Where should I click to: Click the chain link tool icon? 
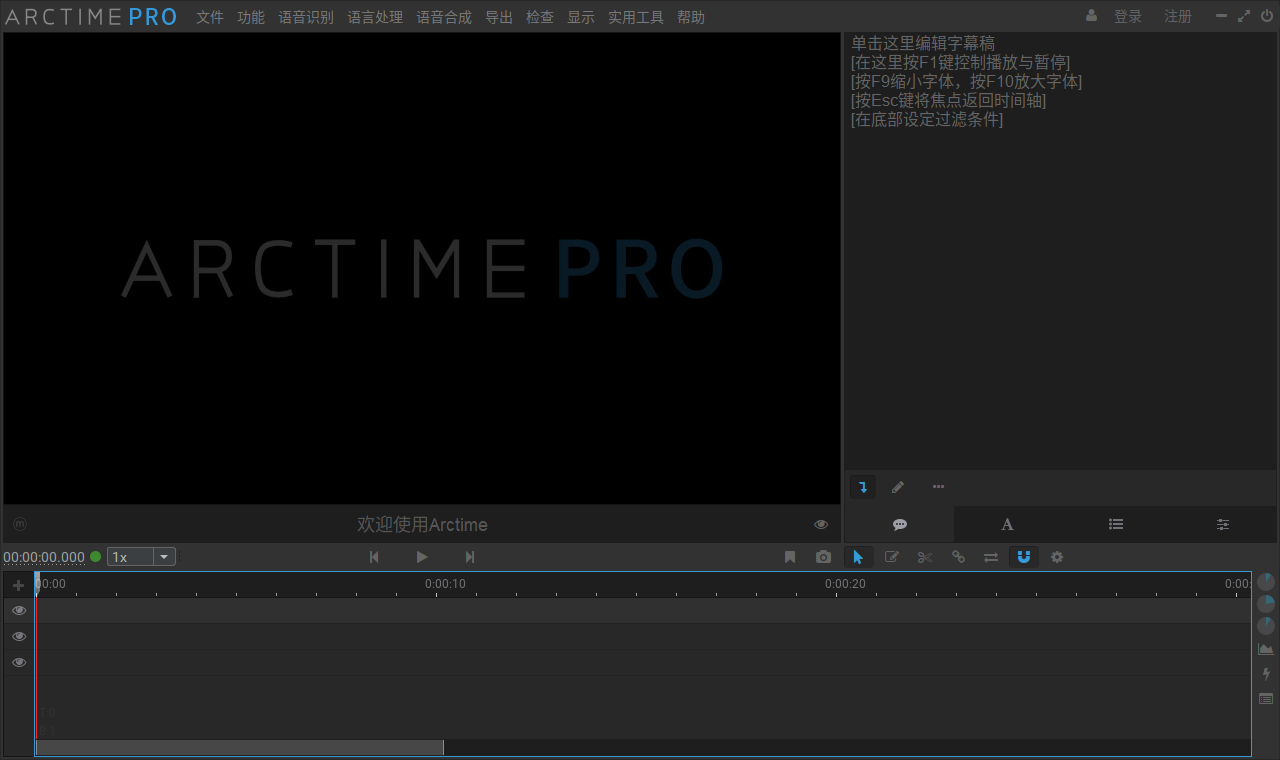coord(958,557)
